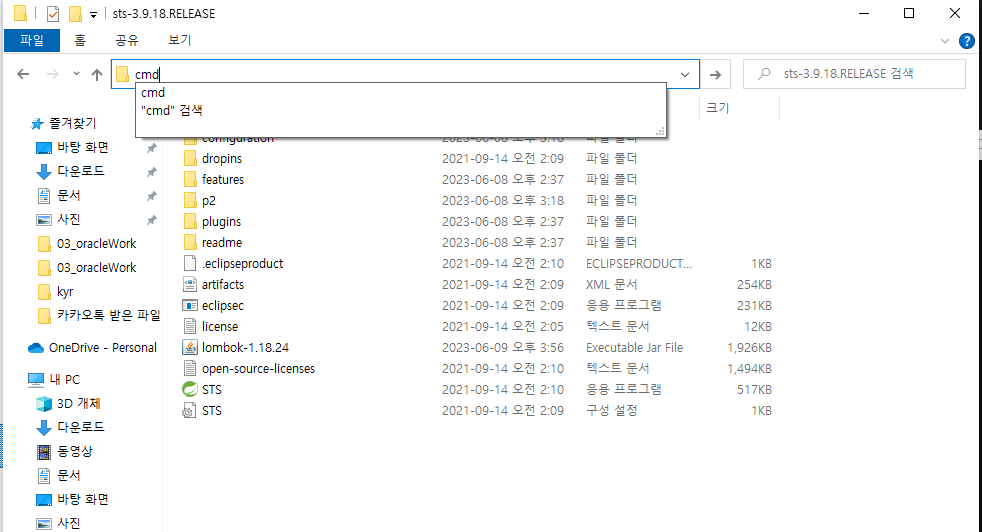Image resolution: width=982 pixels, height=532 pixels.
Task: Click the 구성 설정 type cell
Action: [x=612, y=410]
